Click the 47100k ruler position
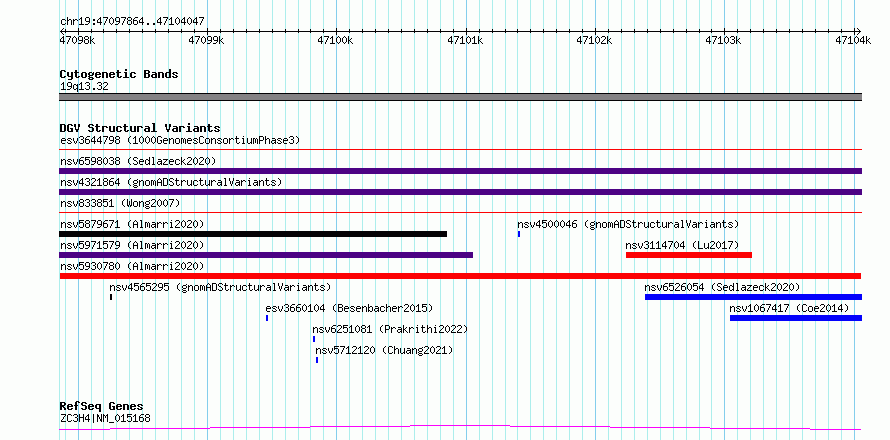Viewport: 890px width, 440px height. tap(335, 40)
